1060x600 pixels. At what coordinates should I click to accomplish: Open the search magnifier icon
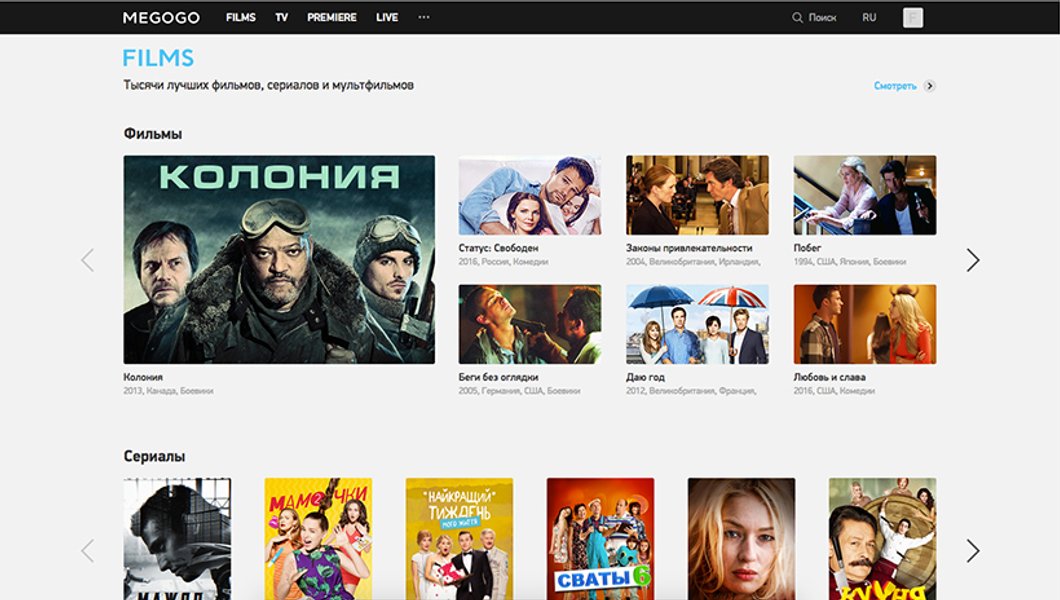(x=797, y=18)
